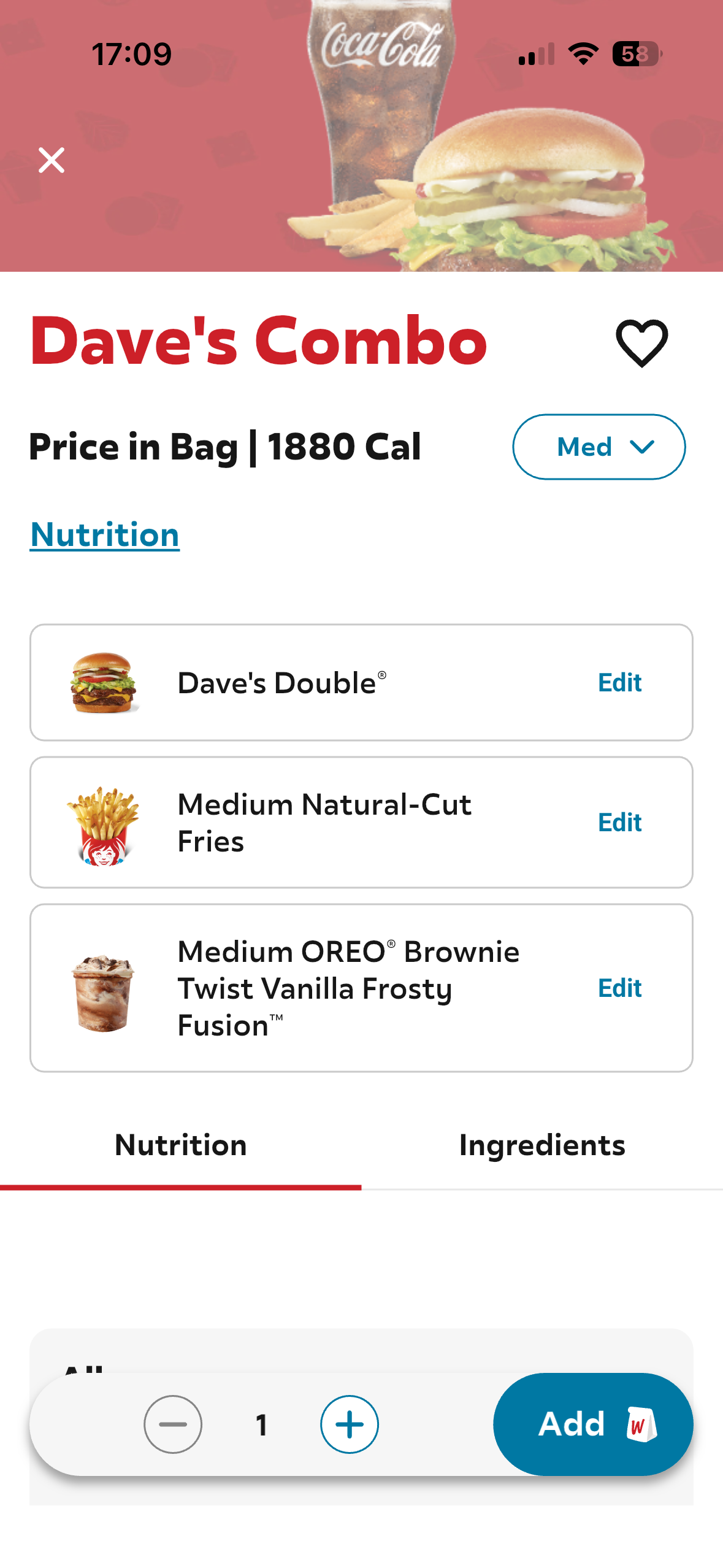723x1568 pixels.
Task: Increase quantity with the plus button
Action: pyautogui.click(x=350, y=1424)
